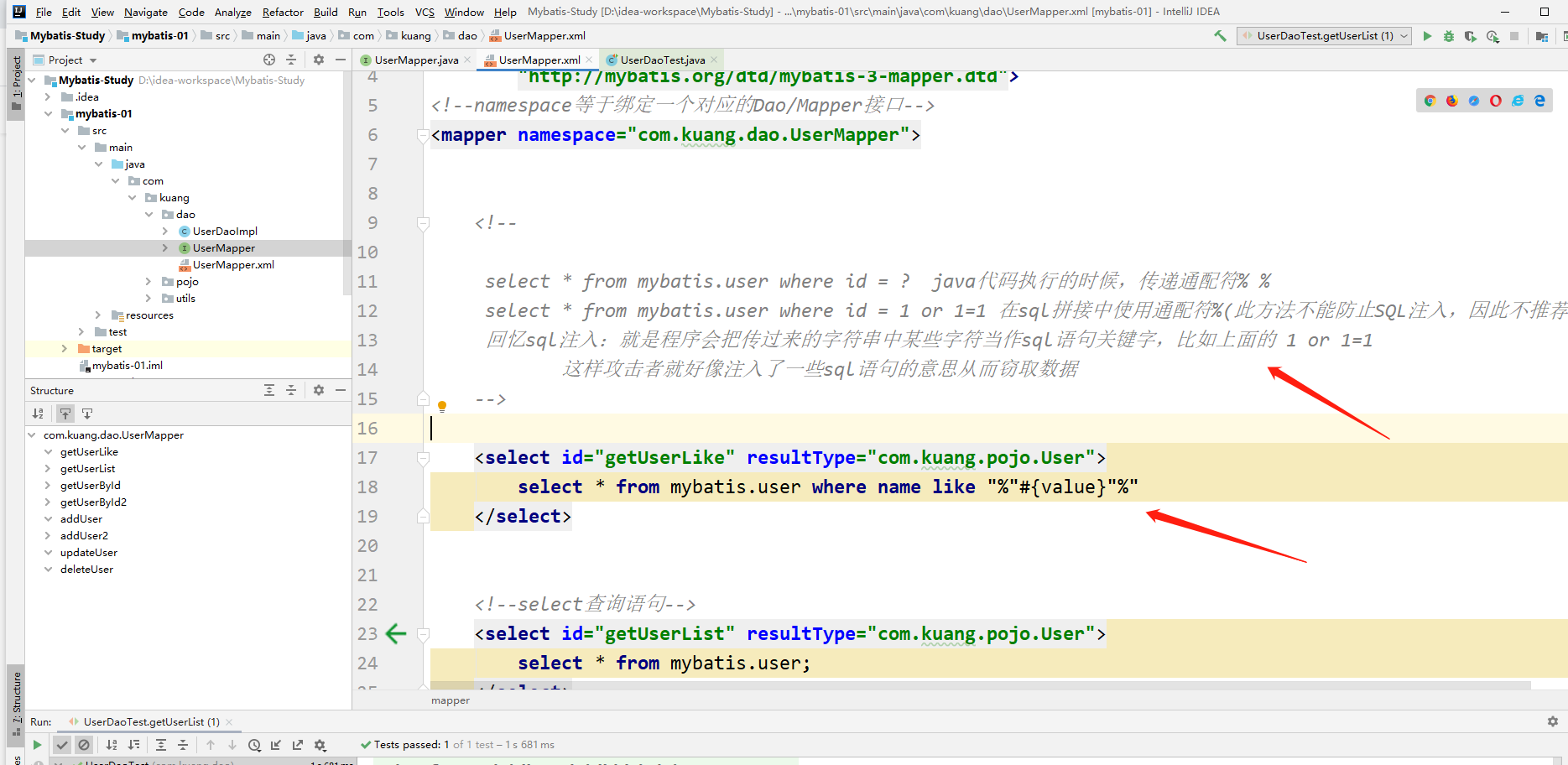Collapse the getUserLike node in the Structure panel

click(x=49, y=452)
